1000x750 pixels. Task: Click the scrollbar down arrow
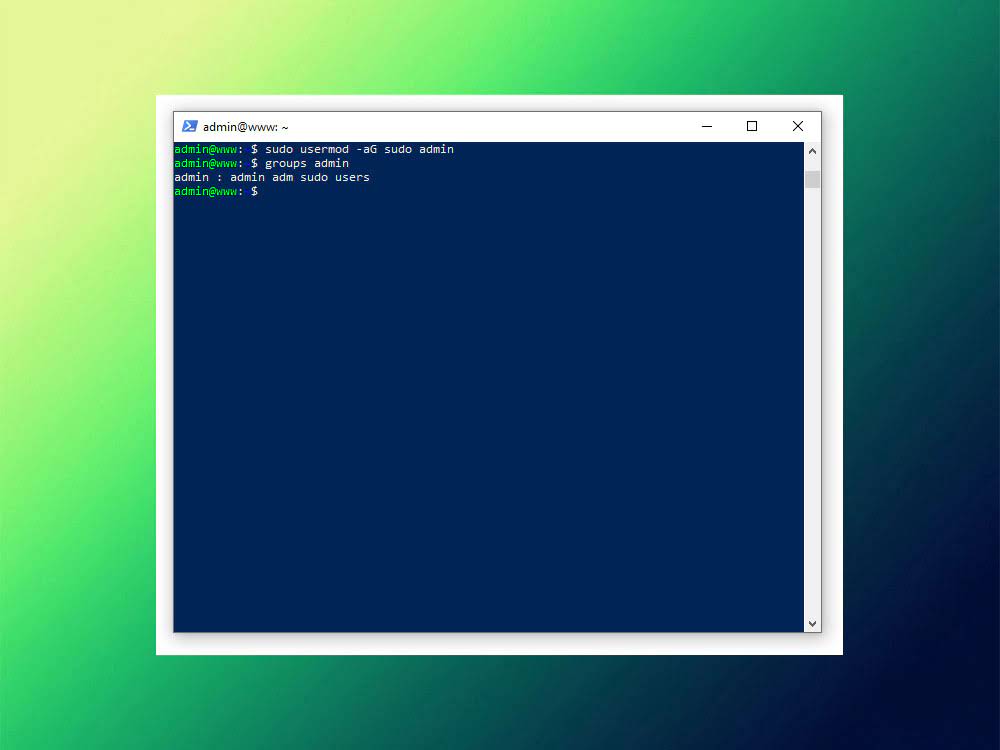(812, 623)
